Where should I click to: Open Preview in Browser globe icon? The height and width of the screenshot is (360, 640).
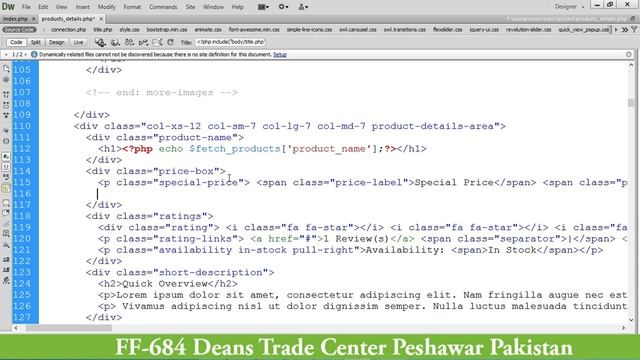[115, 42]
